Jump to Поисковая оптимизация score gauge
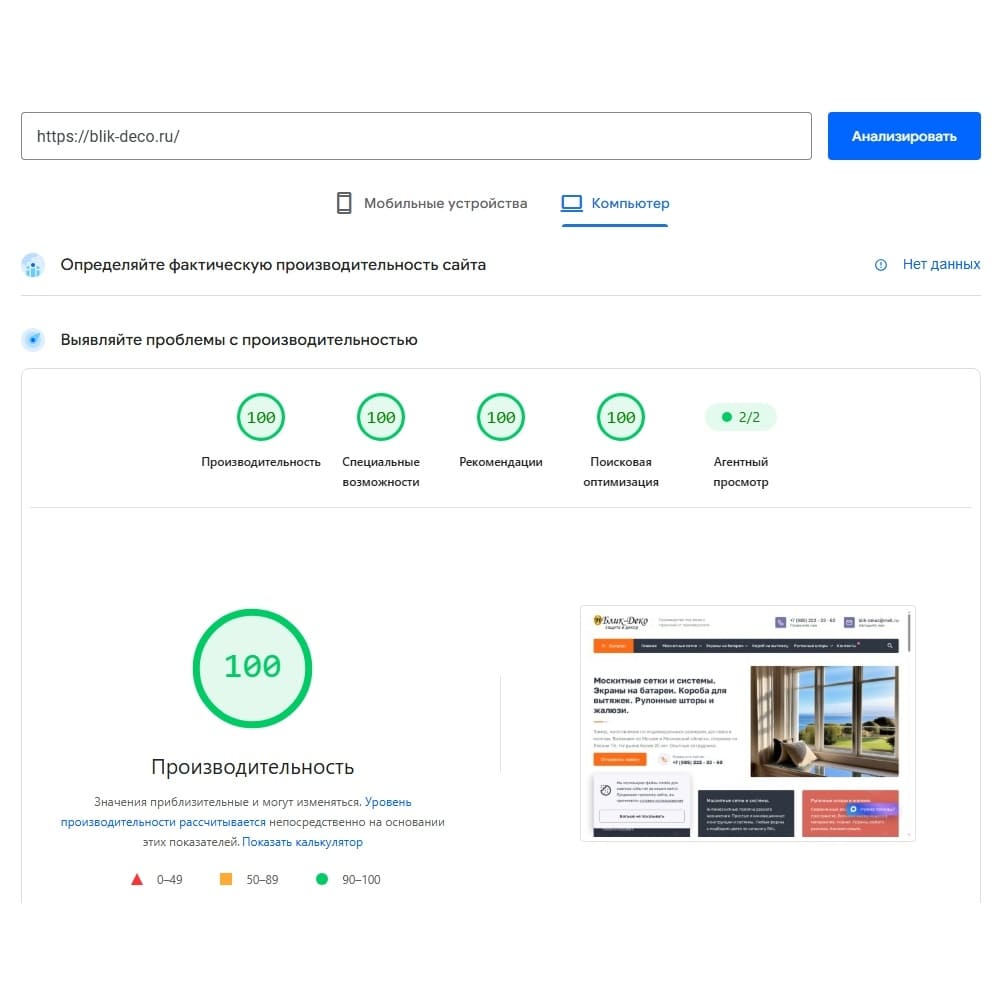 pos(621,417)
